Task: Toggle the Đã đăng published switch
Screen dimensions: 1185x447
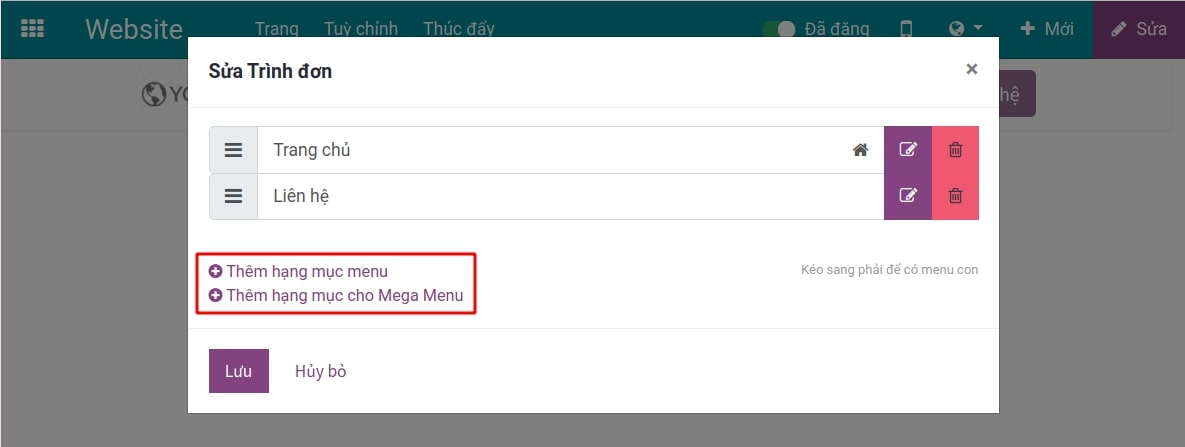Action: pos(778,29)
